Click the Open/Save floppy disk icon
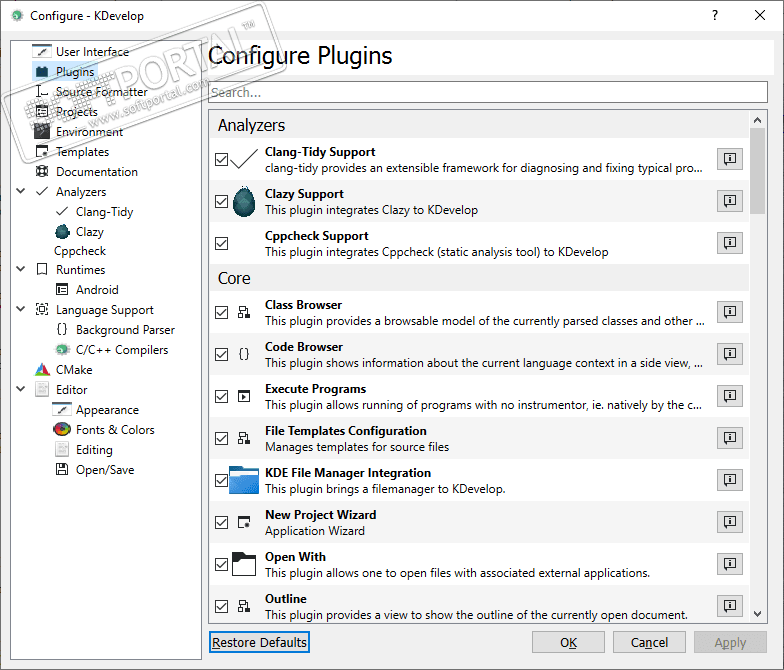 (x=62, y=470)
